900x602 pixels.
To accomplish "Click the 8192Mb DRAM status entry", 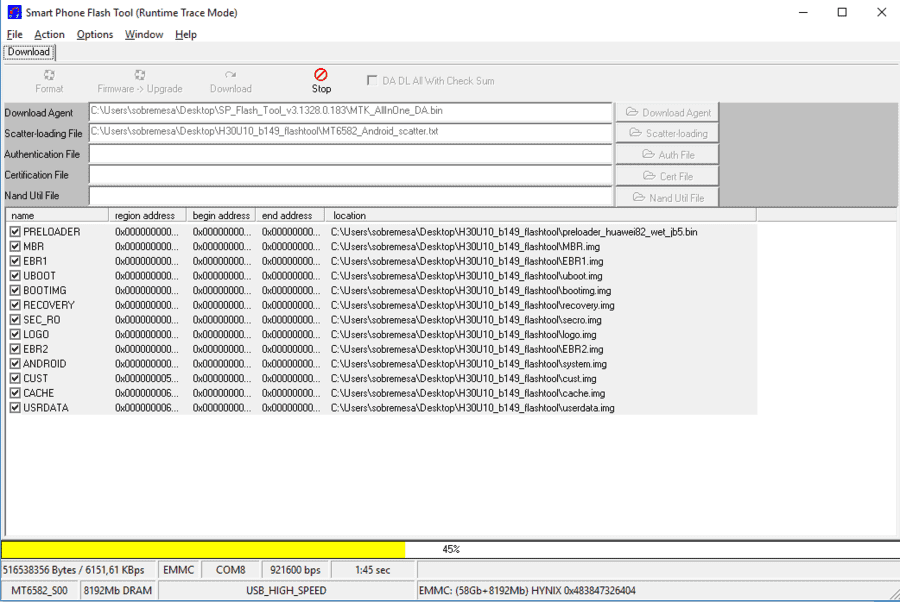I will tap(118, 591).
